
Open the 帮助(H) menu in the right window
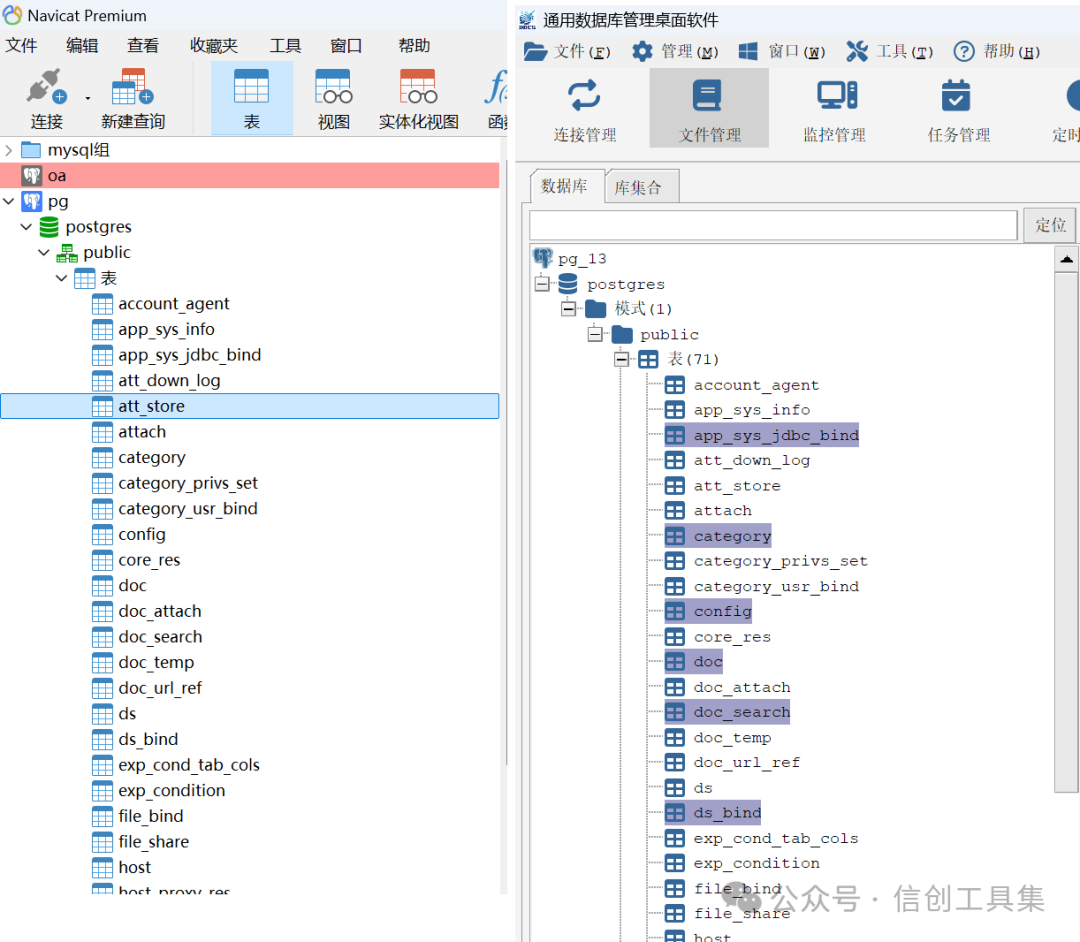pos(997,52)
